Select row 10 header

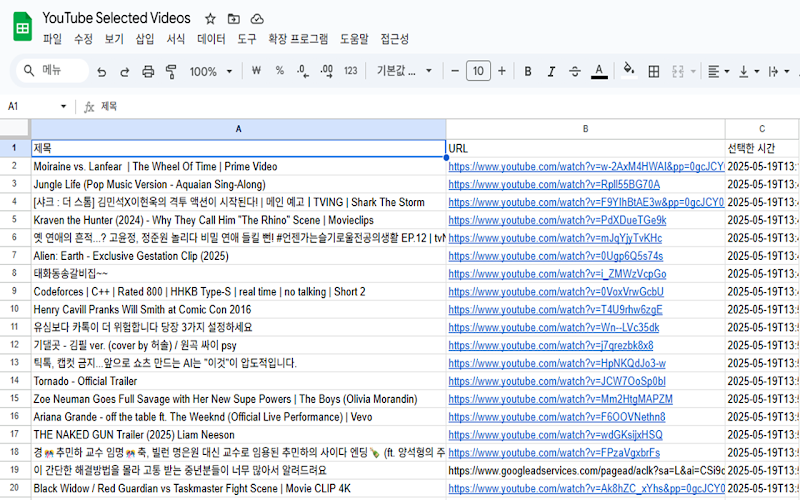tap(14, 309)
